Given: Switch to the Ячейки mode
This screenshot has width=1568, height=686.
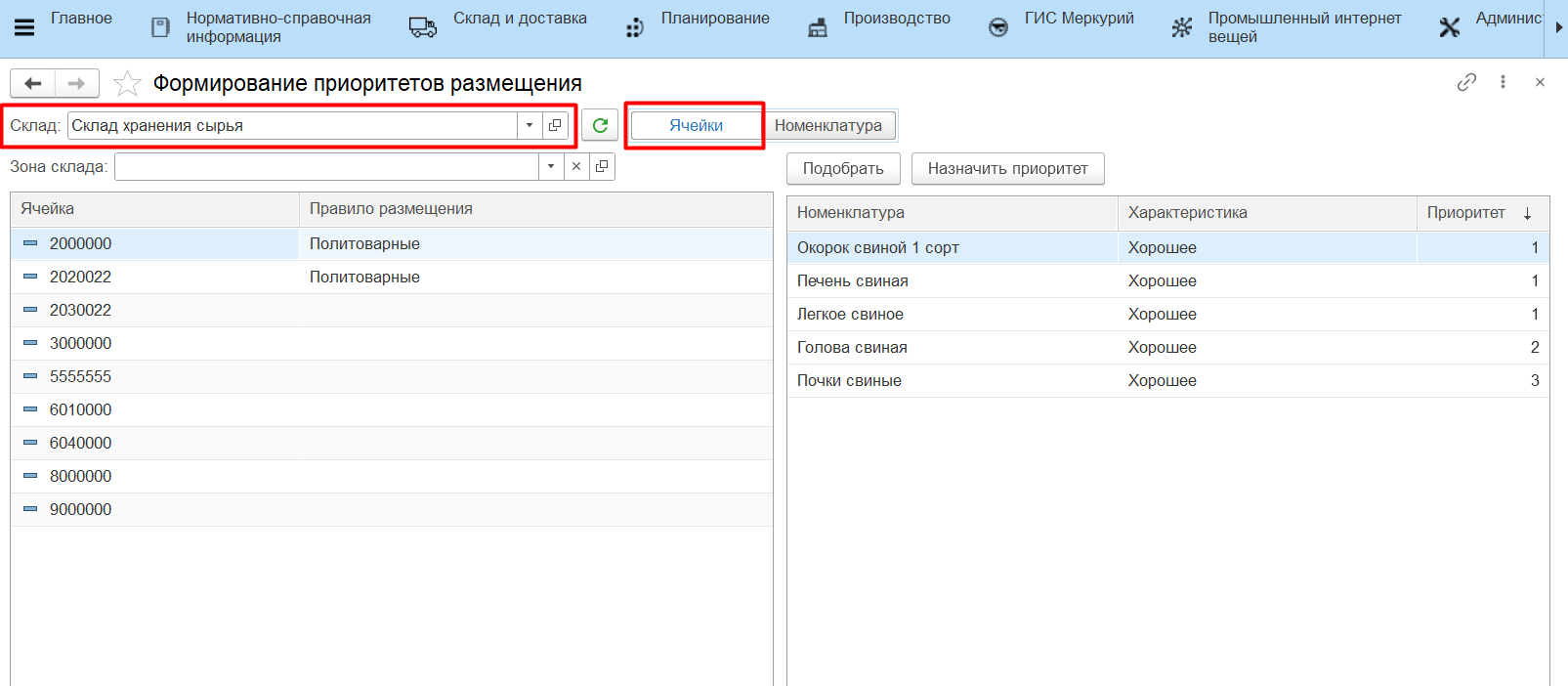Looking at the screenshot, I should 696,125.
